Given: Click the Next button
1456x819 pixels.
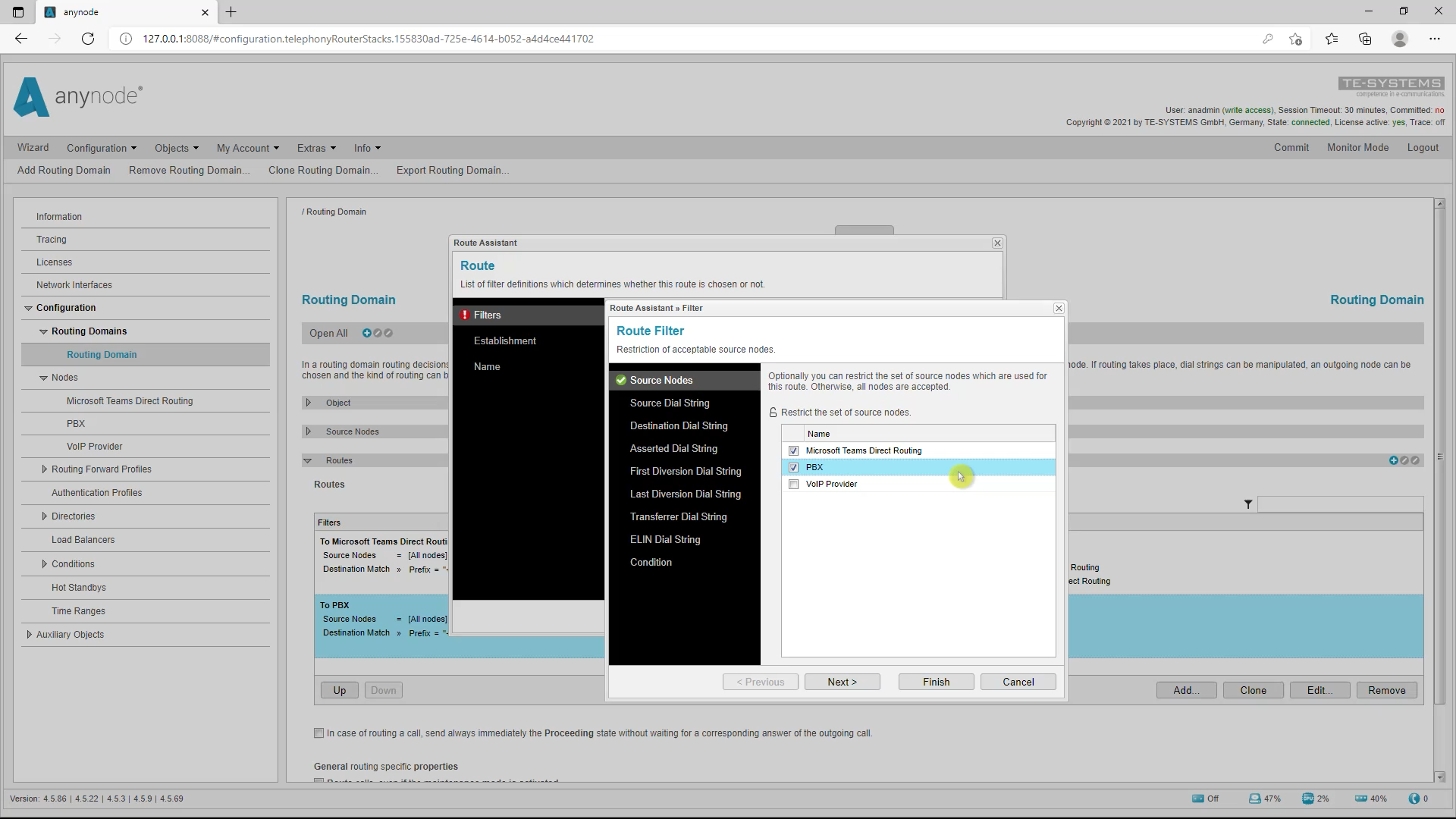Looking at the screenshot, I should click(x=842, y=682).
